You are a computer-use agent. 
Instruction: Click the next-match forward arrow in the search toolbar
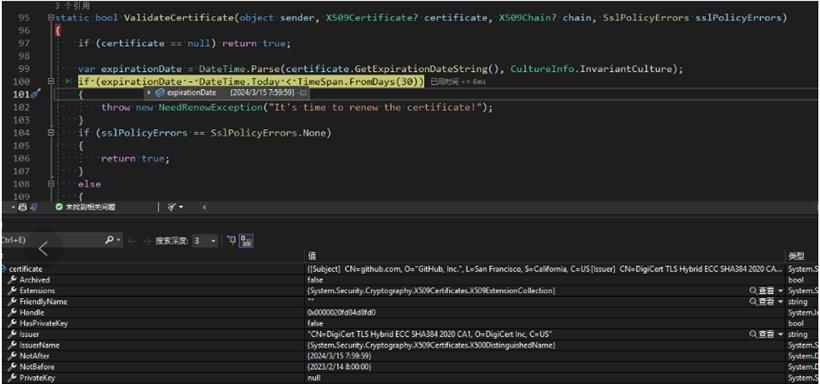pos(147,241)
